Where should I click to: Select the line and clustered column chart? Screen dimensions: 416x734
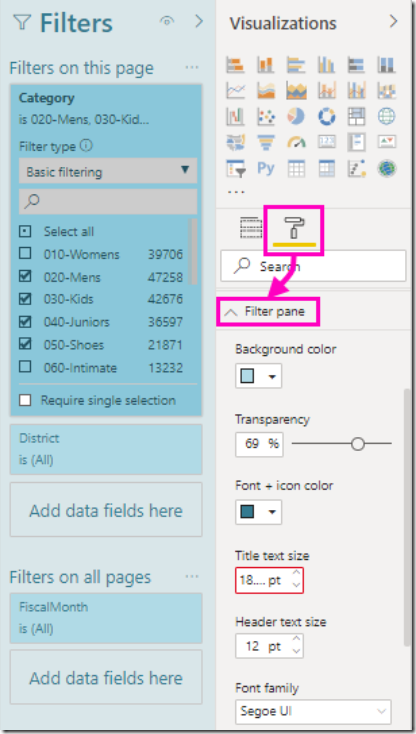(356, 90)
